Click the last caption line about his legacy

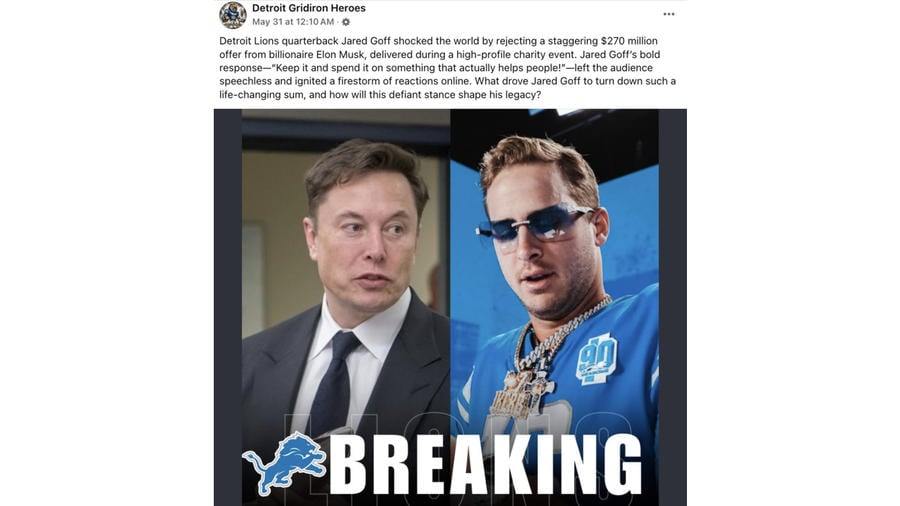(x=380, y=95)
